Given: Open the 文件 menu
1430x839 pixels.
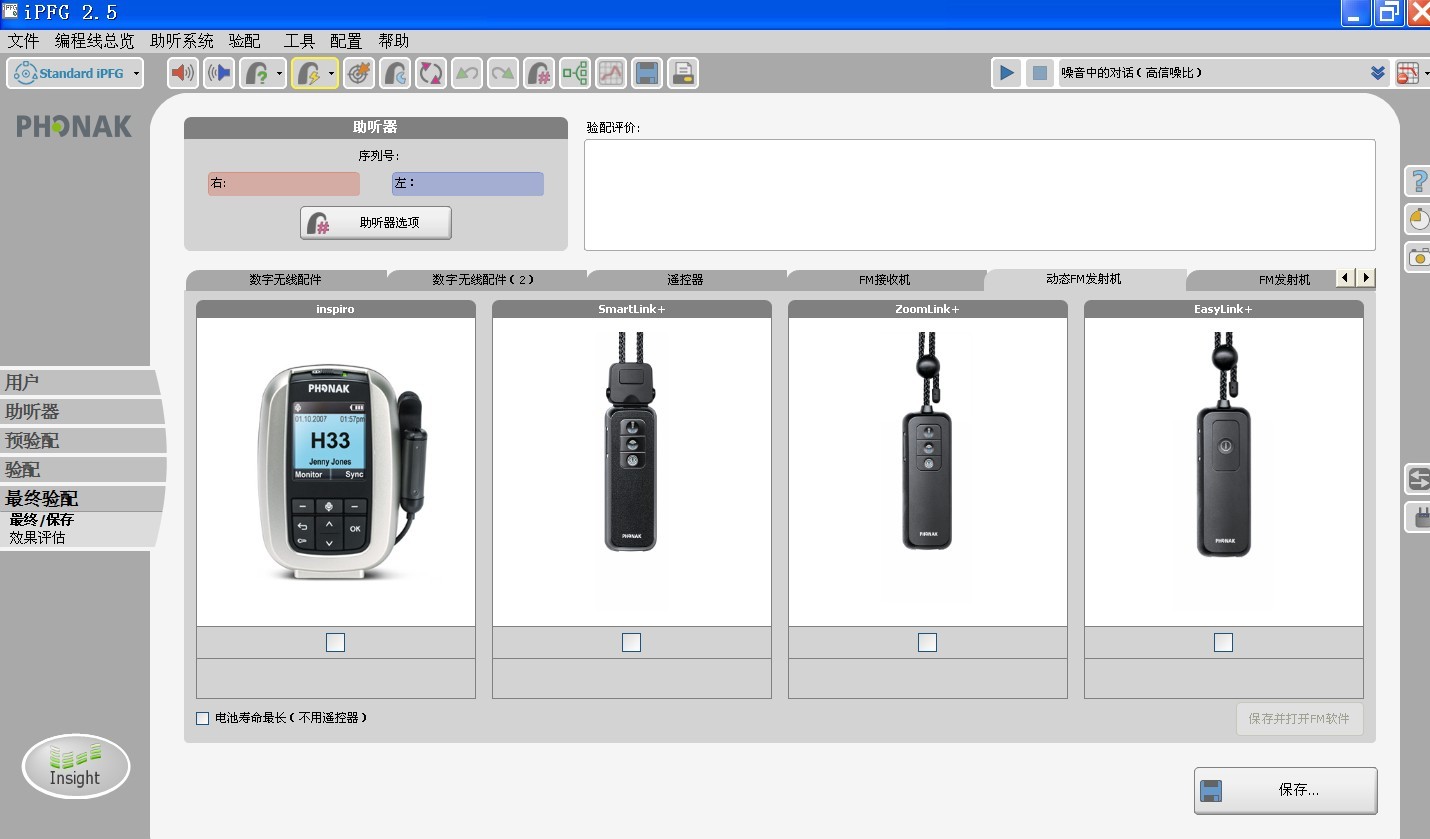Looking at the screenshot, I should (x=23, y=41).
